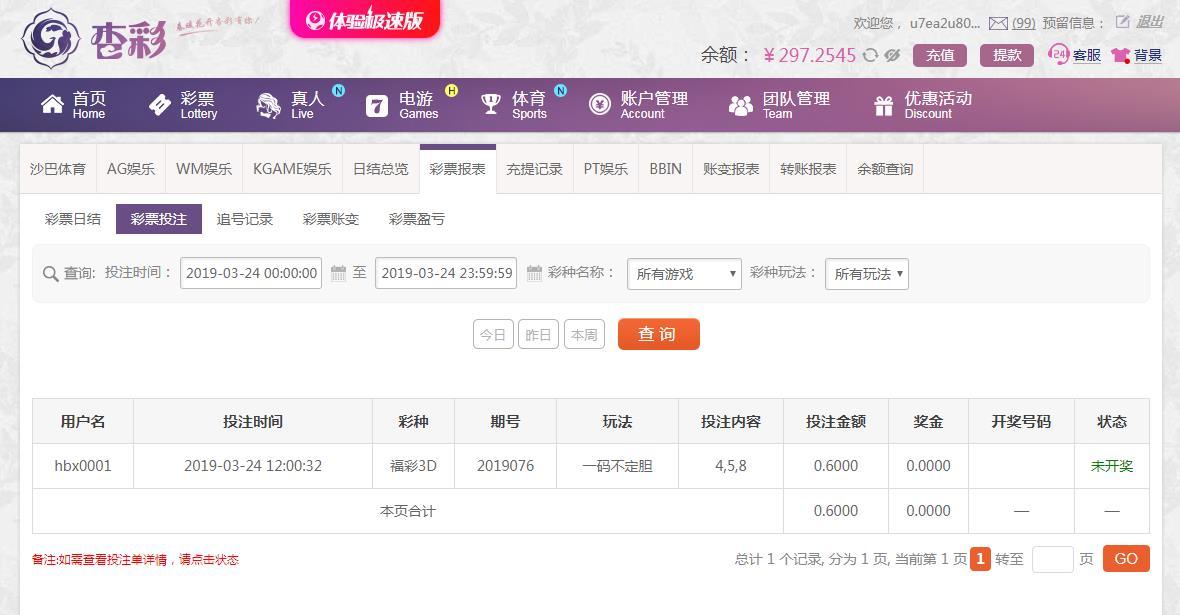Image resolution: width=1180 pixels, height=615 pixels.
Task: Click the 杏彩 site logo
Action: click(95, 38)
